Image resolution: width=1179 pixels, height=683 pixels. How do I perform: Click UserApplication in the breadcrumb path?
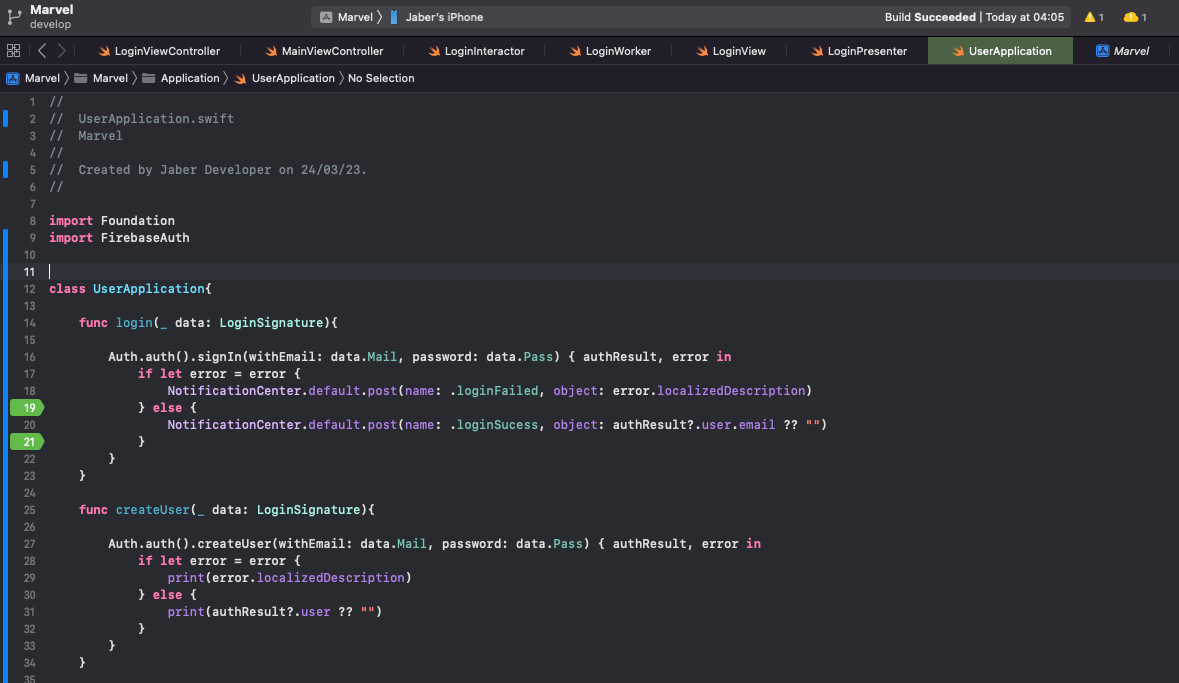[293, 78]
